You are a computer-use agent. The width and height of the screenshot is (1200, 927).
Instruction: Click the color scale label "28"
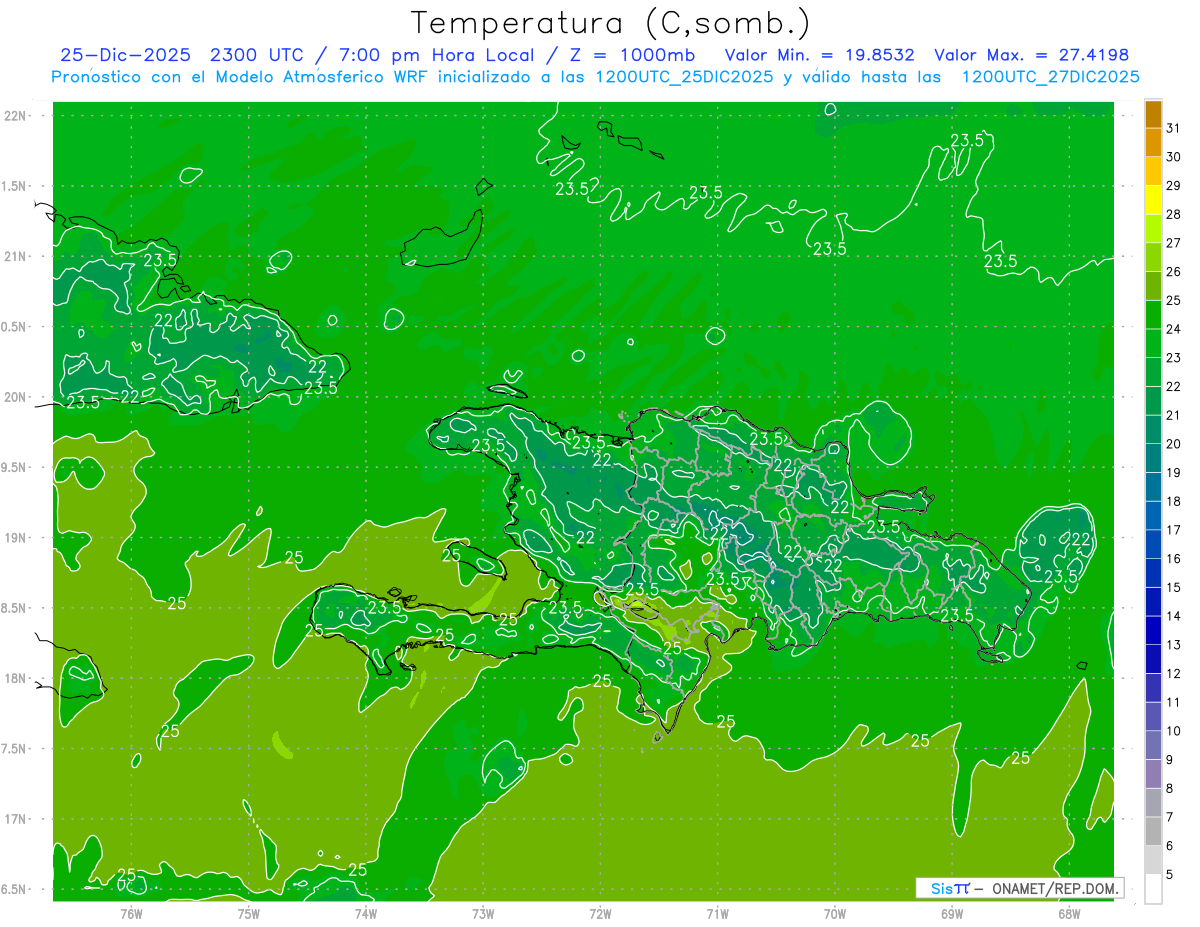point(1173,214)
